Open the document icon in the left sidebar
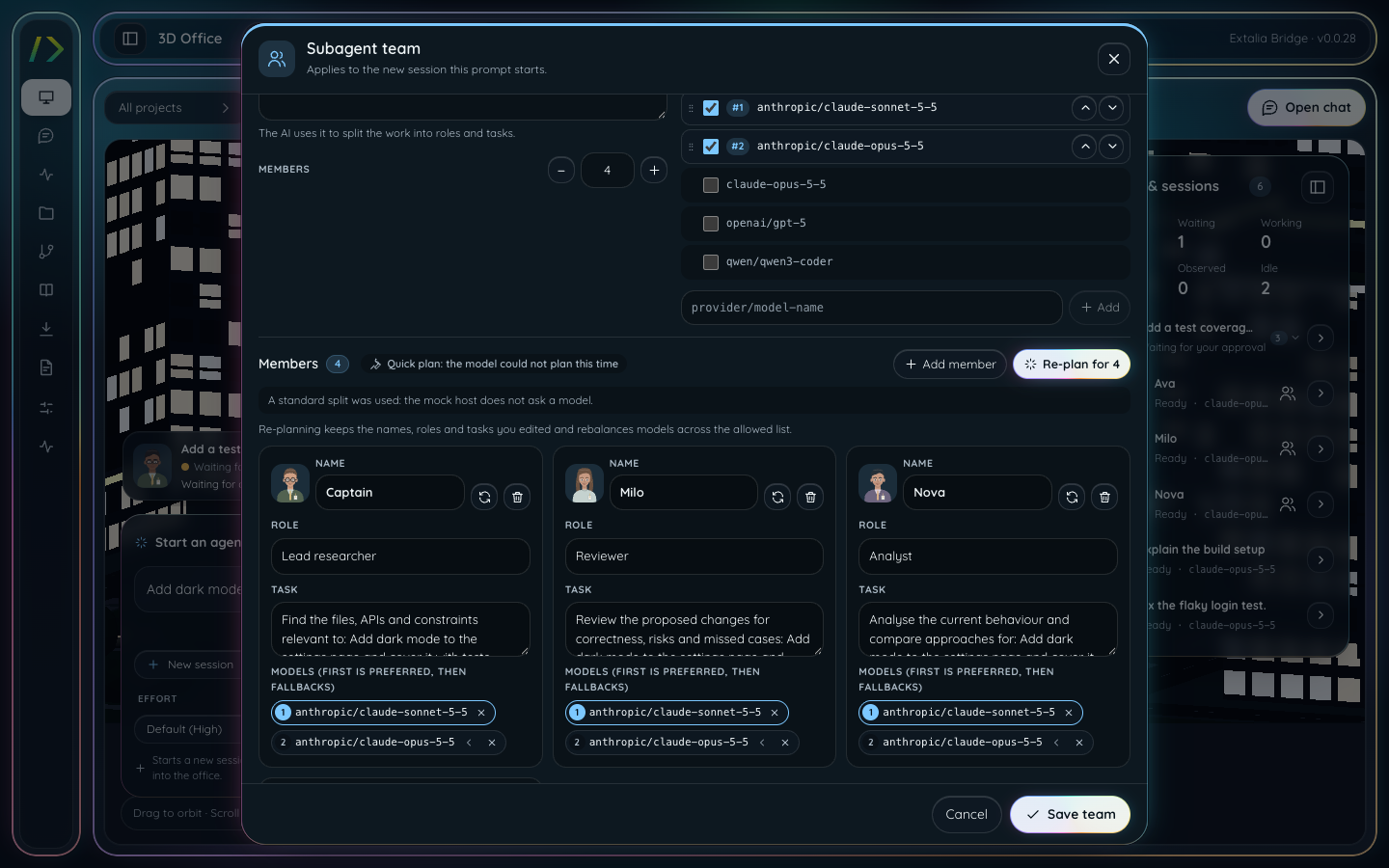The height and width of the screenshot is (868, 1389). pyautogui.click(x=46, y=367)
